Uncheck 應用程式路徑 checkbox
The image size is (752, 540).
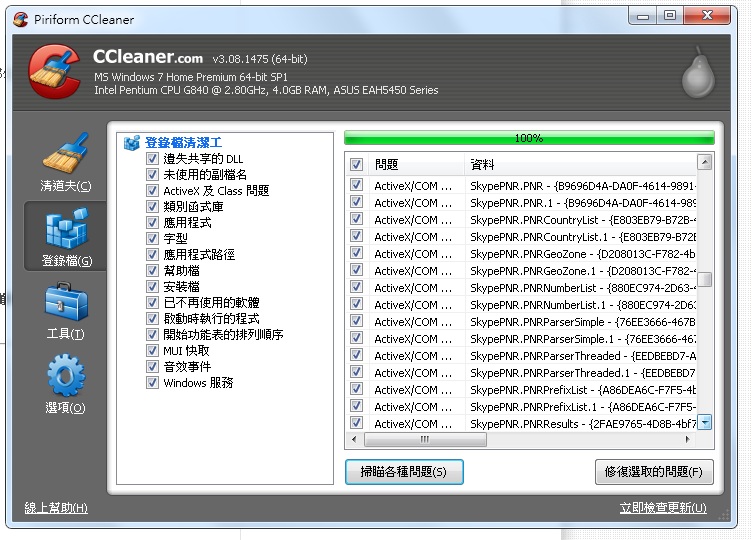152,255
